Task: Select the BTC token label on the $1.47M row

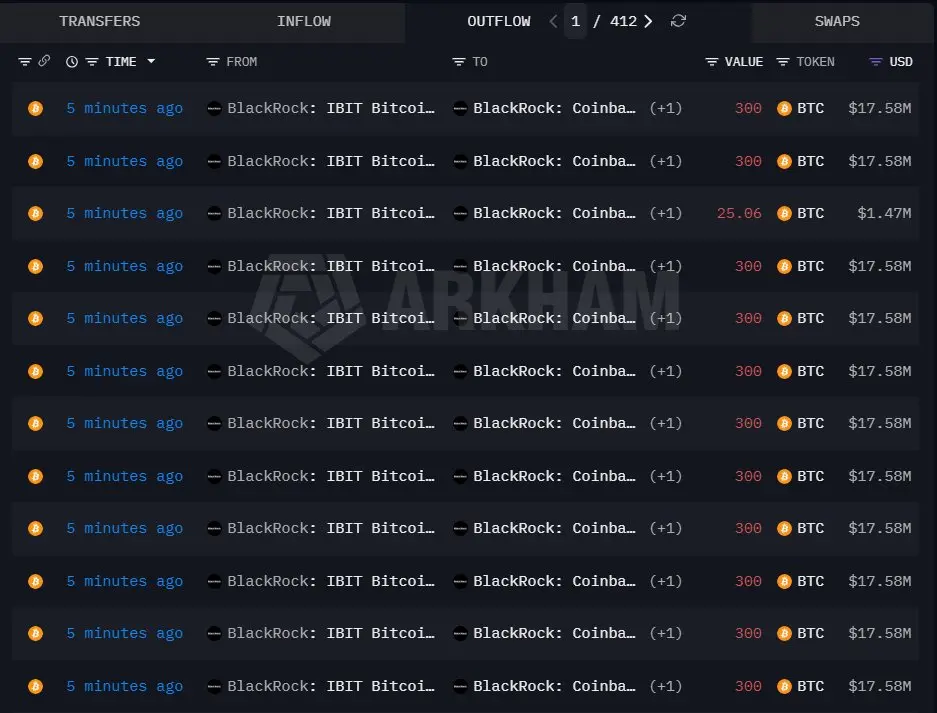Action: 810,213
